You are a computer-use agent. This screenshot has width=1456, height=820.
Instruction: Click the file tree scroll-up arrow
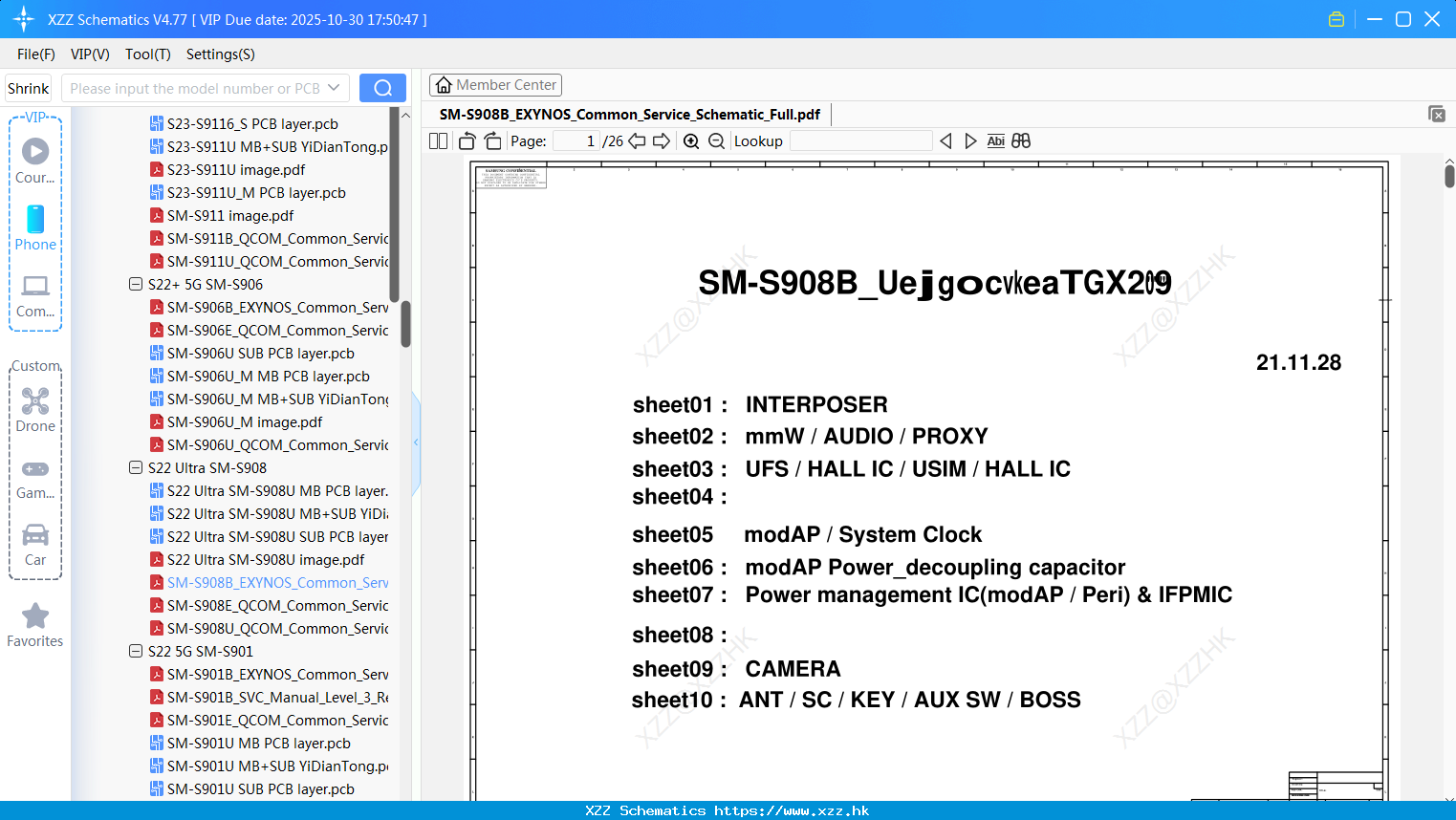click(405, 115)
